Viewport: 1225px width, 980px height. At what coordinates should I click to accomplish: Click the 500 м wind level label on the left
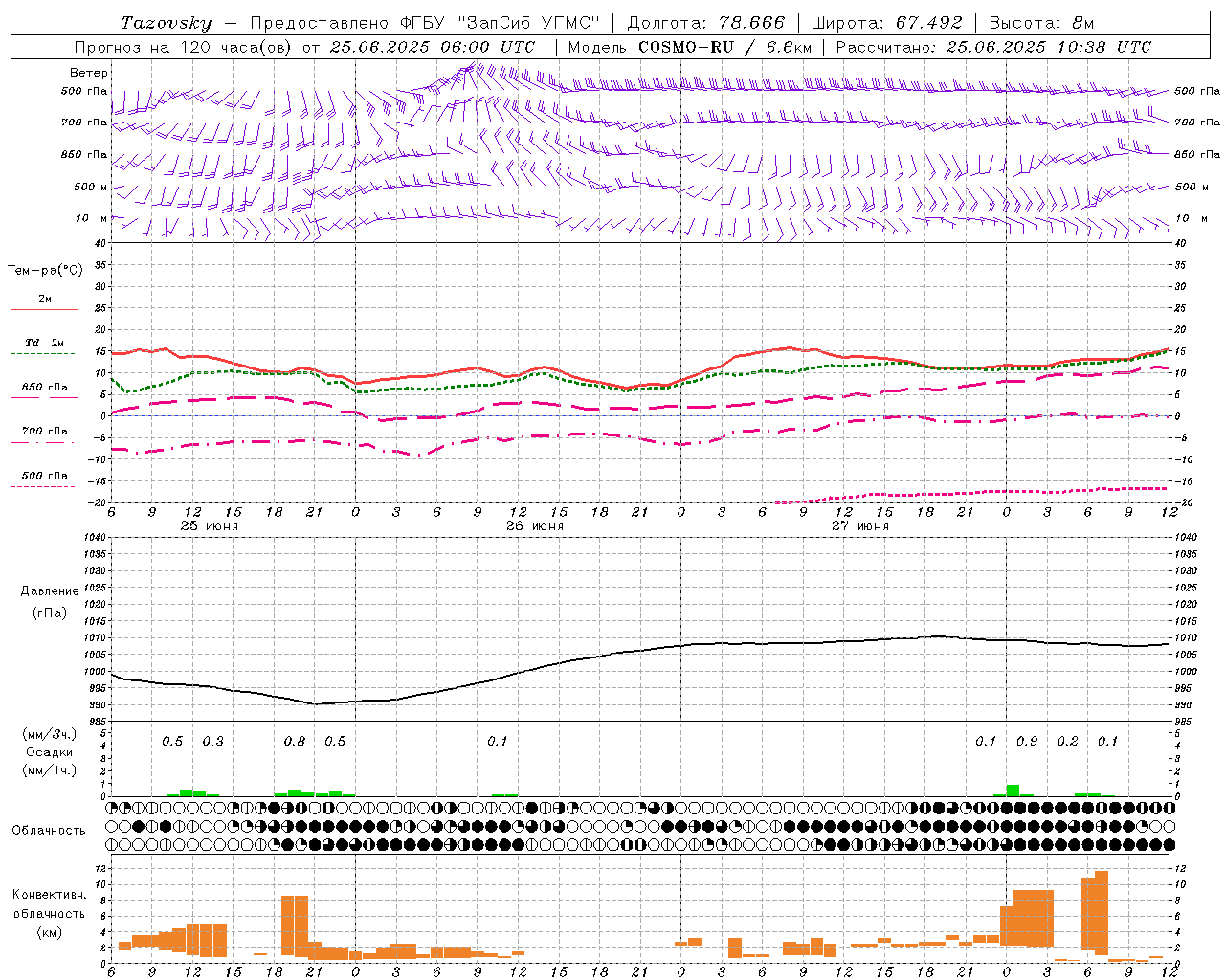point(91,187)
